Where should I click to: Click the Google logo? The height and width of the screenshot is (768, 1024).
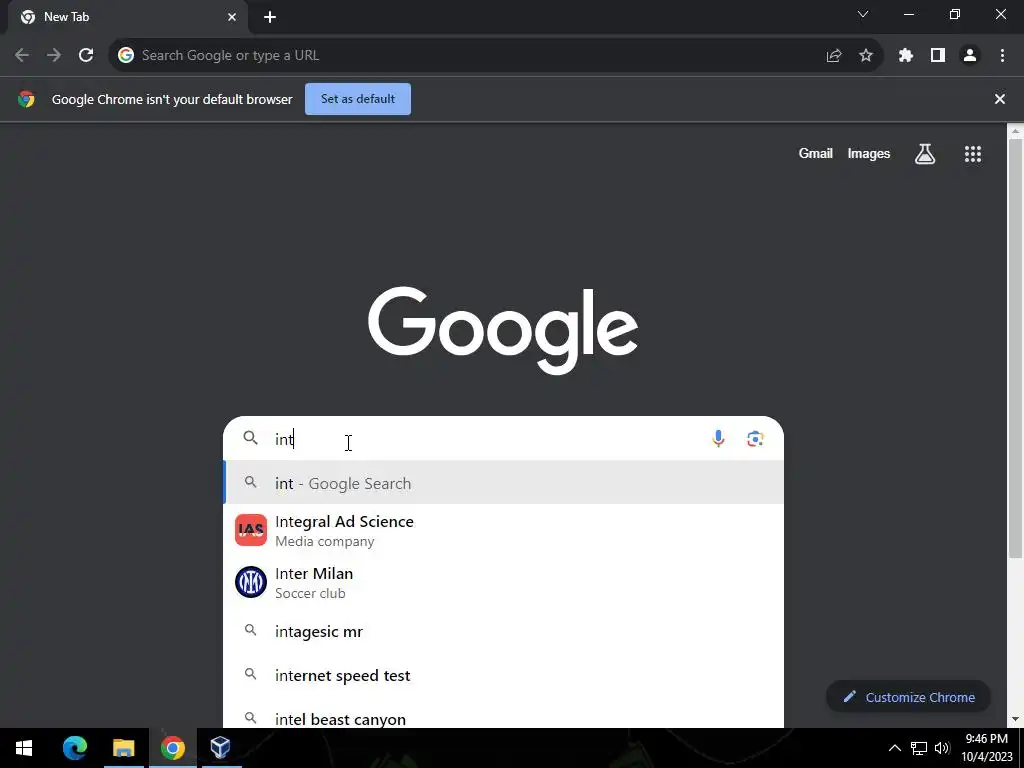coord(503,330)
